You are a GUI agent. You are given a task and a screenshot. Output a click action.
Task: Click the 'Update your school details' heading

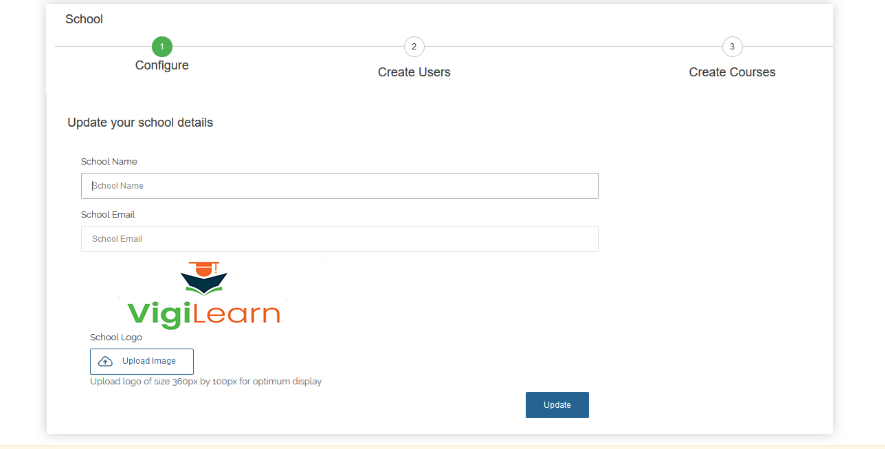click(x=140, y=123)
